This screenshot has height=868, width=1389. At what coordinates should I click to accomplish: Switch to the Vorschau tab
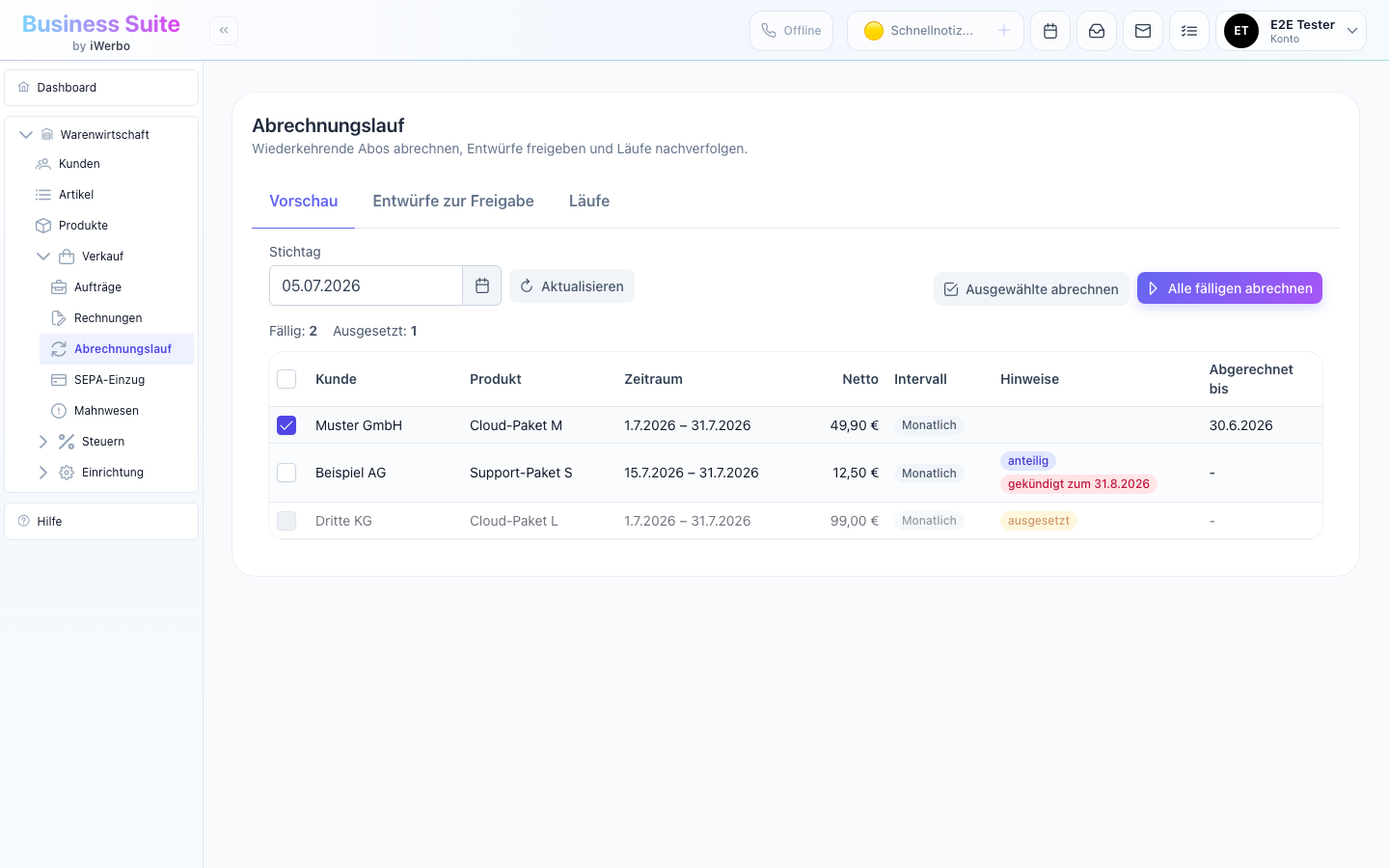(x=304, y=202)
